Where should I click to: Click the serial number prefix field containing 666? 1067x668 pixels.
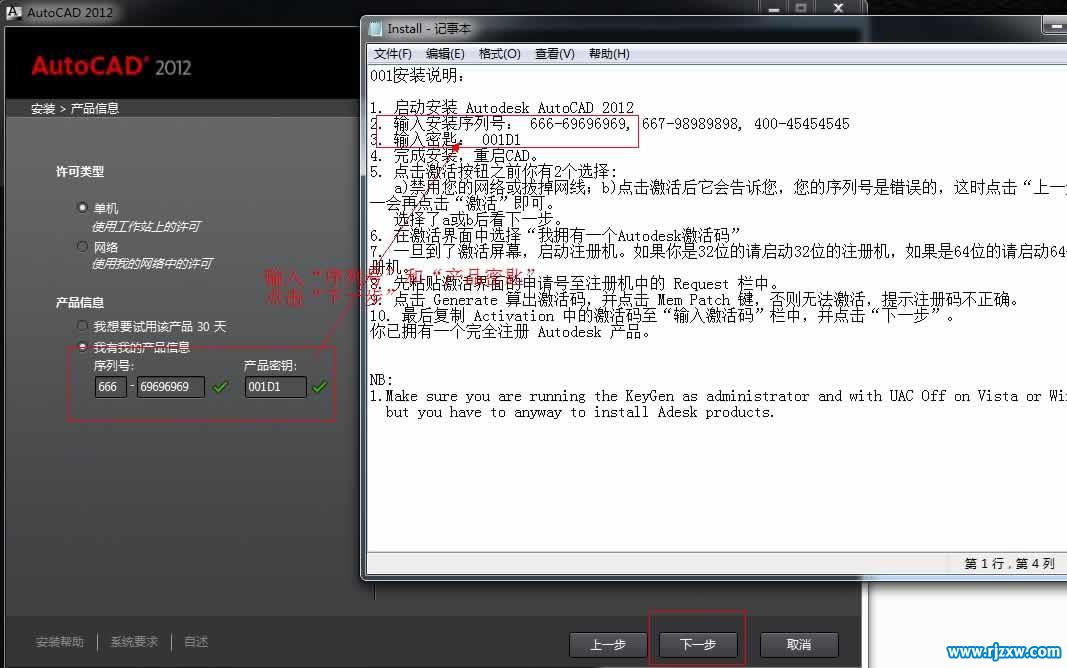111,387
